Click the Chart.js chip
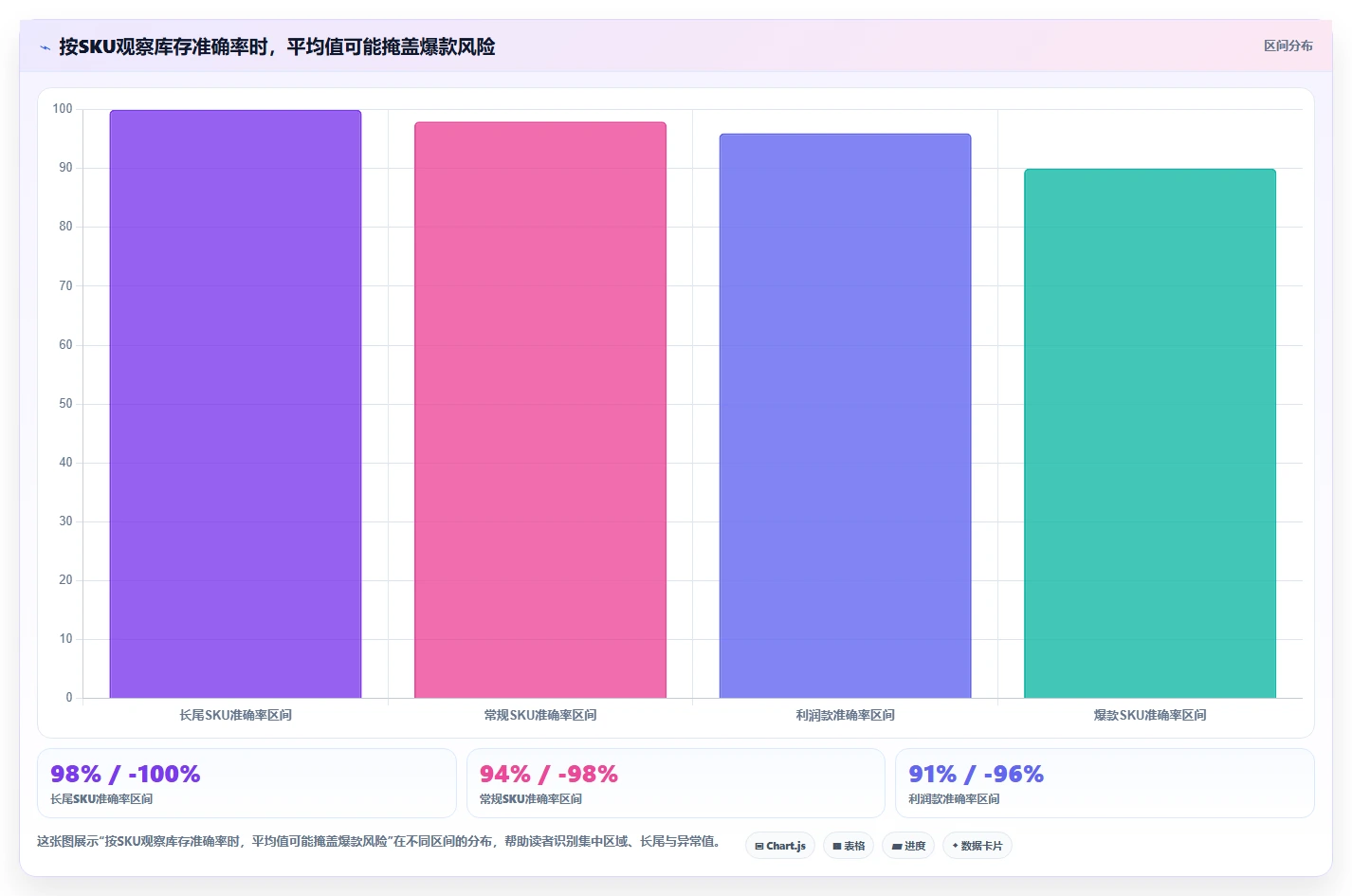Image resolution: width=1352 pixels, height=896 pixels. point(780,846)
